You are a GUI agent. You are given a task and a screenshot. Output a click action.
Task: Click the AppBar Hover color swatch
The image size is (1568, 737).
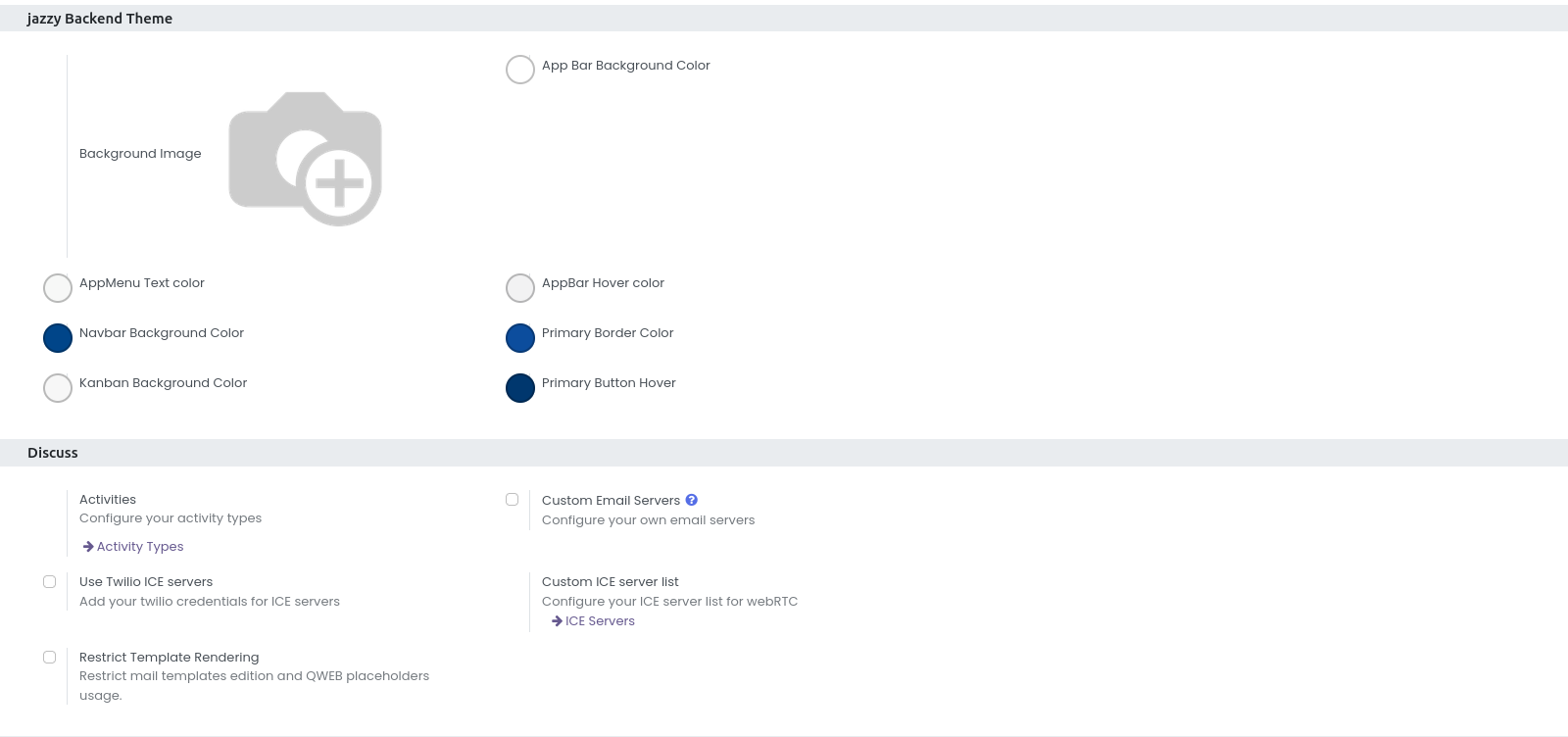(520, 288)
